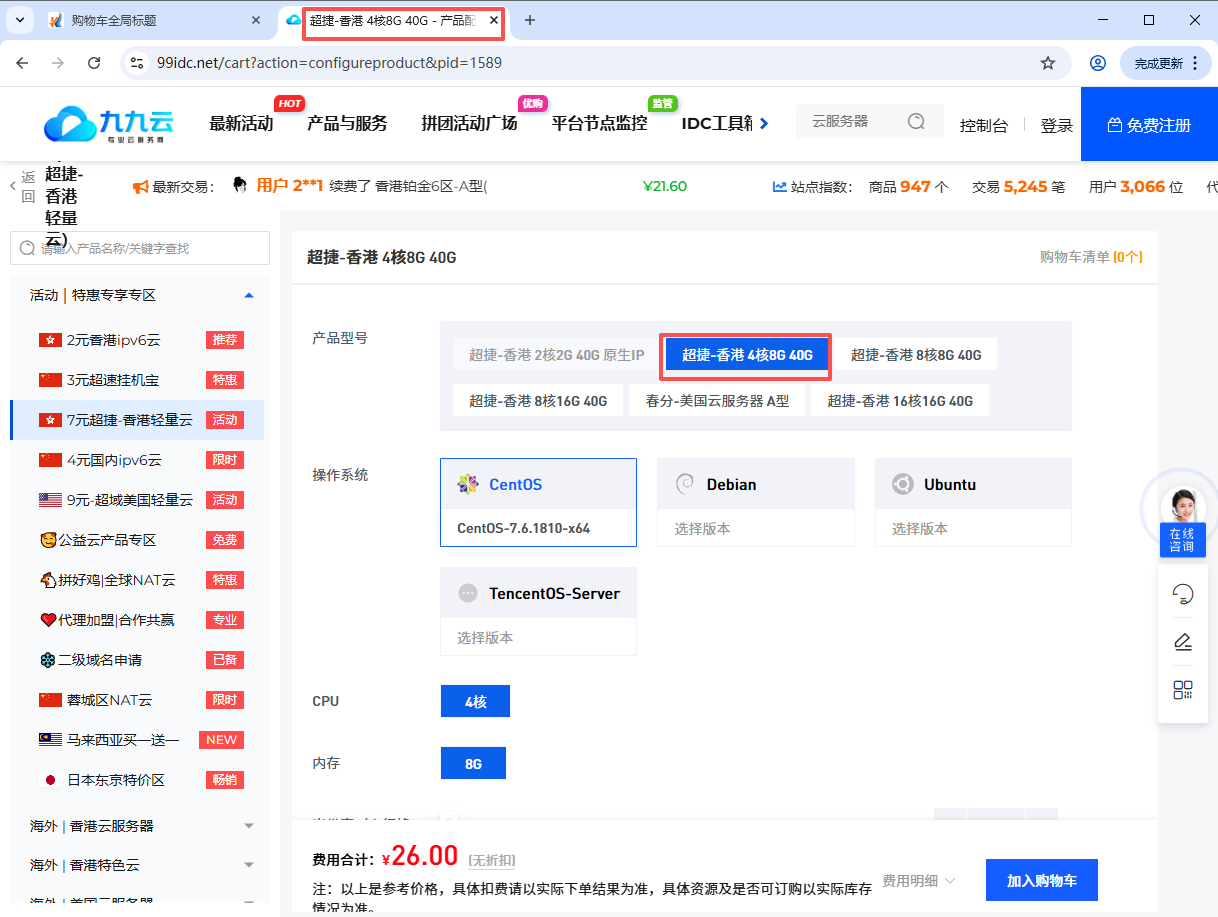Open TencentOS-Server 选择版本 dropdown
The width and height of the screenshot is (1218, 917).
[x=538, y=637]
